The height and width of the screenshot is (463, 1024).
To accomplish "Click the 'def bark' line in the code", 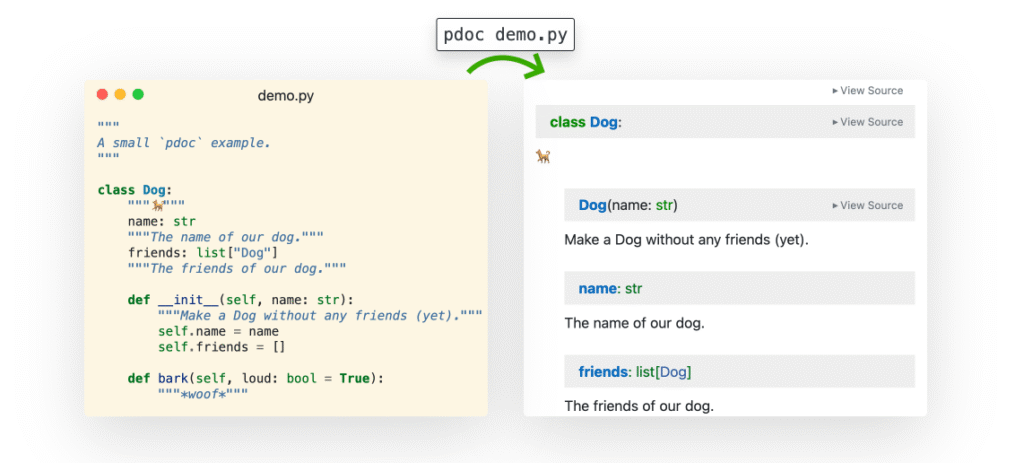I will [255, 378].
